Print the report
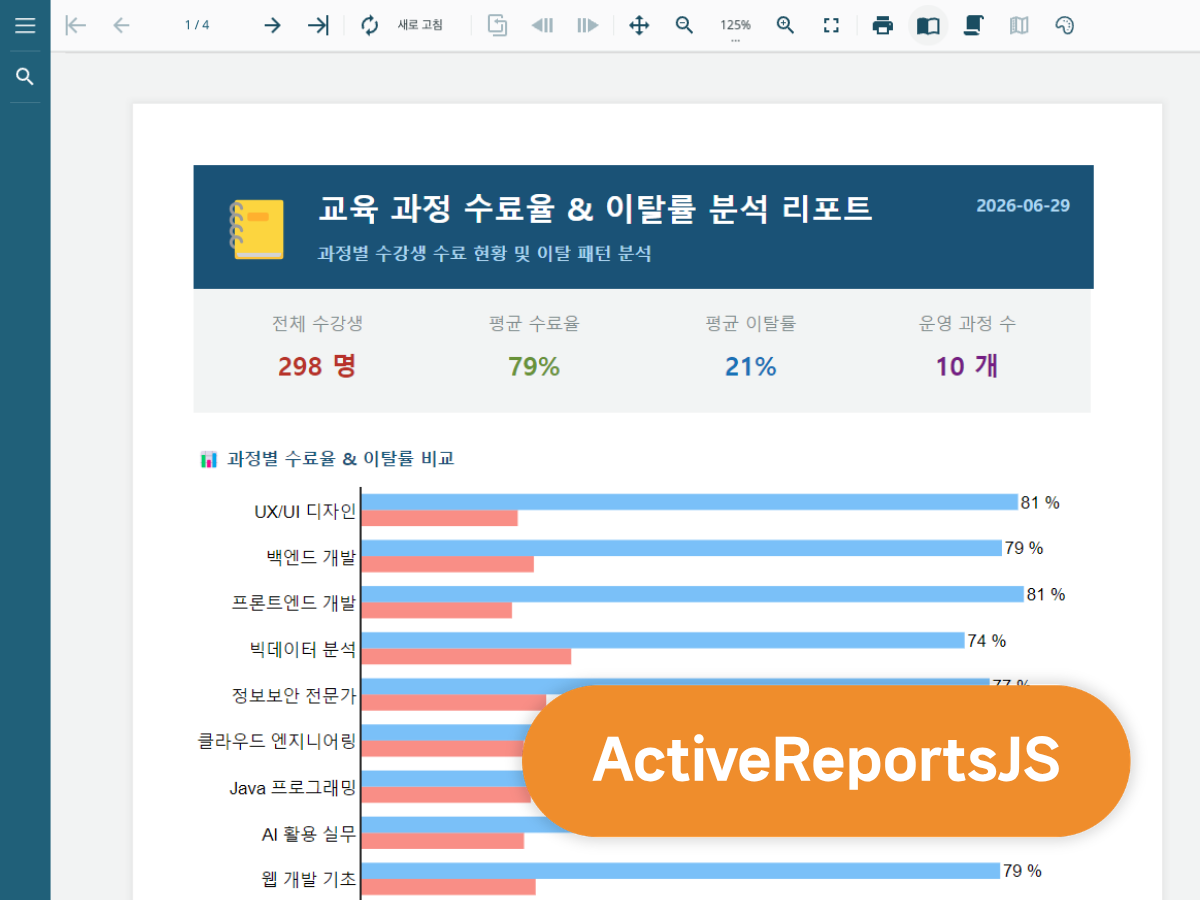The image size is (1200, 900). [x=882, y=25]
